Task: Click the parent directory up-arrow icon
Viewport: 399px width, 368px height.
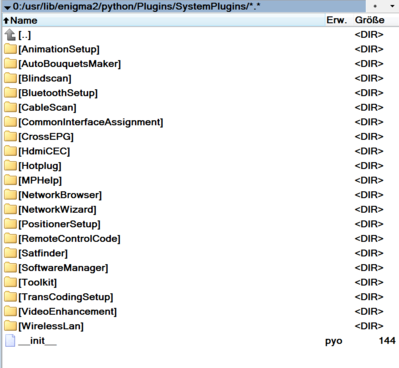Action: click(x=10, y=35)
